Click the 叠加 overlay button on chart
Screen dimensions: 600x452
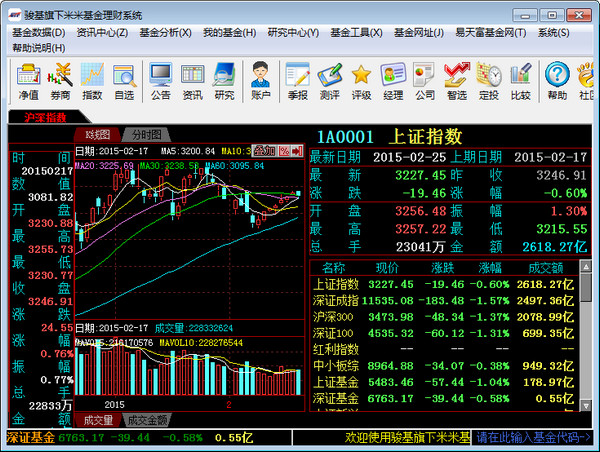(264, 151)
